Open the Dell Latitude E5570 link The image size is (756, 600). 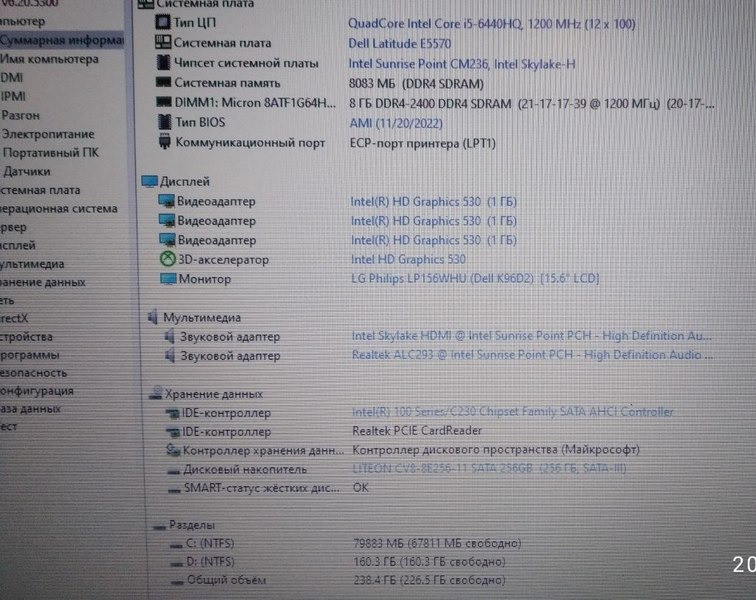click(x=399, y=43)
